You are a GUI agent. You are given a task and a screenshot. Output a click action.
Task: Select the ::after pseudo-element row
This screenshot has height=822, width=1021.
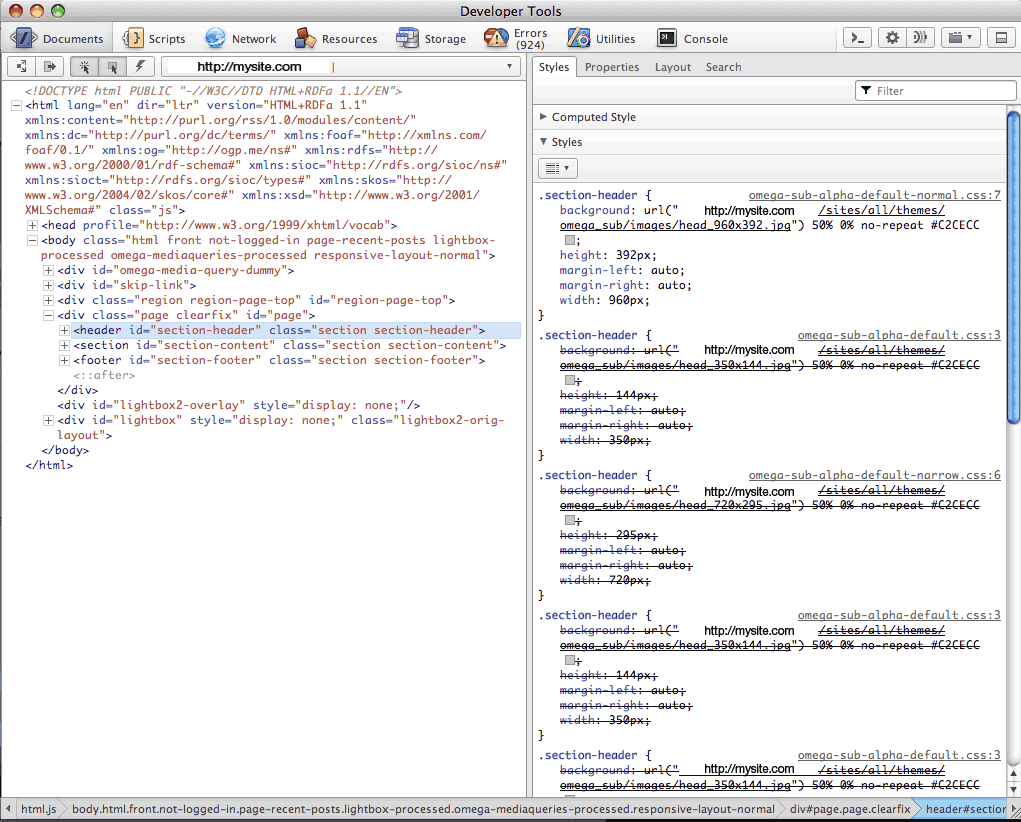pyautogui.click(x=104, y=375)
